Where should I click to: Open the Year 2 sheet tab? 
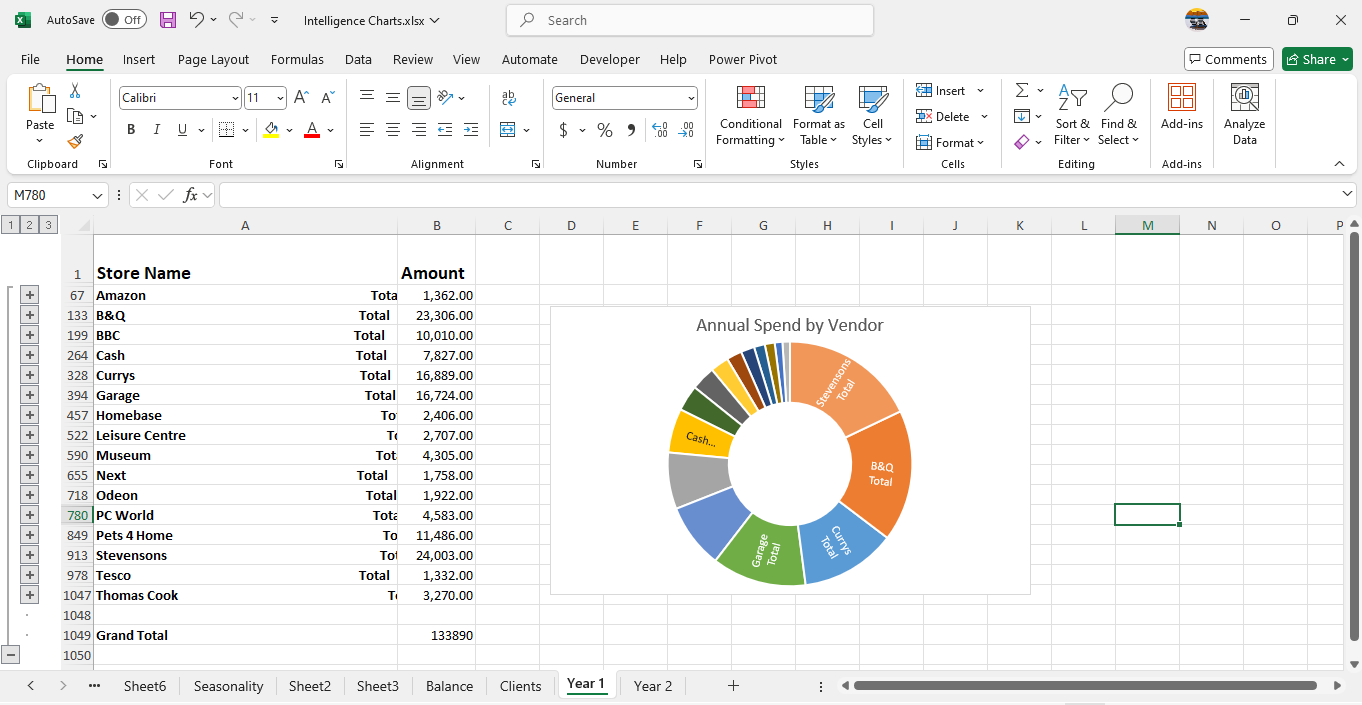click(653, 686)
